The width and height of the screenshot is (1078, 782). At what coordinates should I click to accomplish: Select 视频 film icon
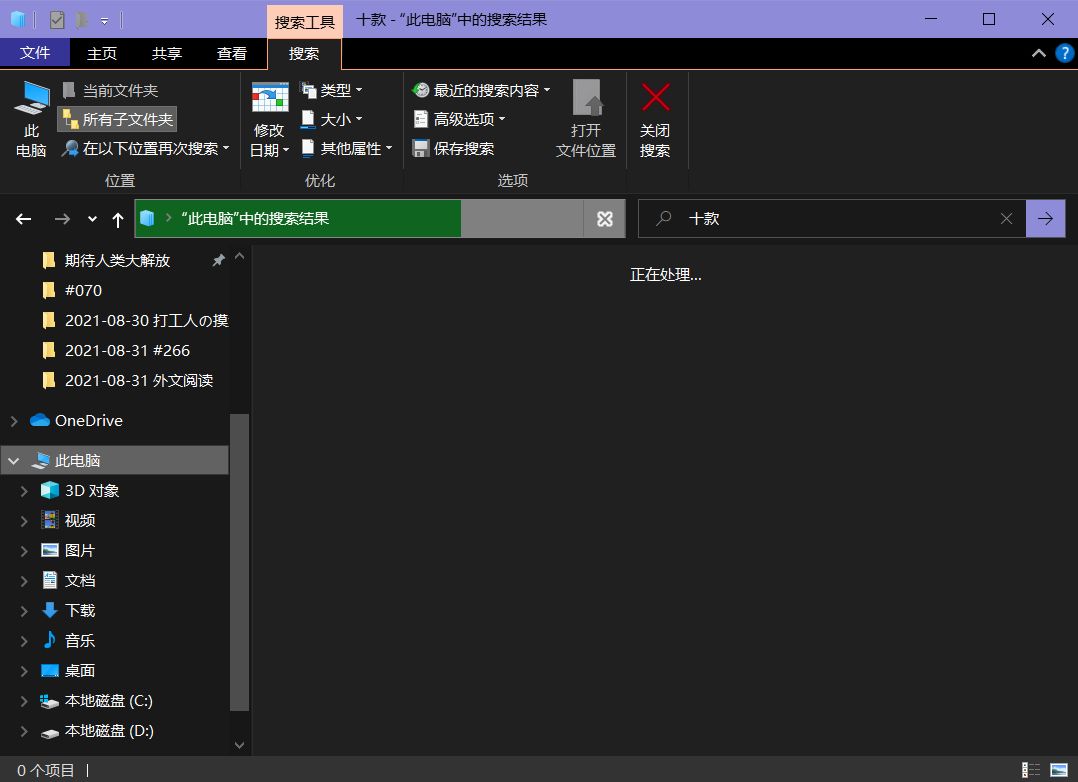coord(50,520)
